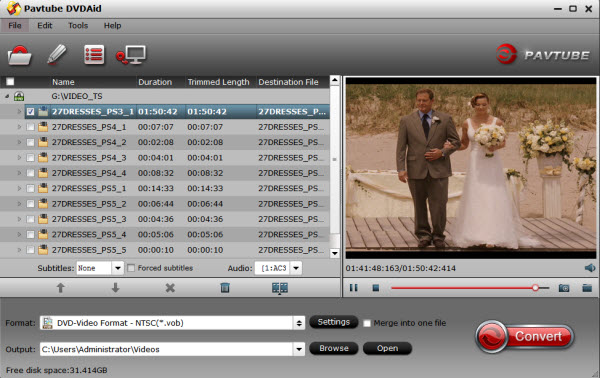Image resolution: width=600 pixels, height=378 pixels.
Task: Click clip icon of 27DRESSES_PS5_2
Action: 43,204
